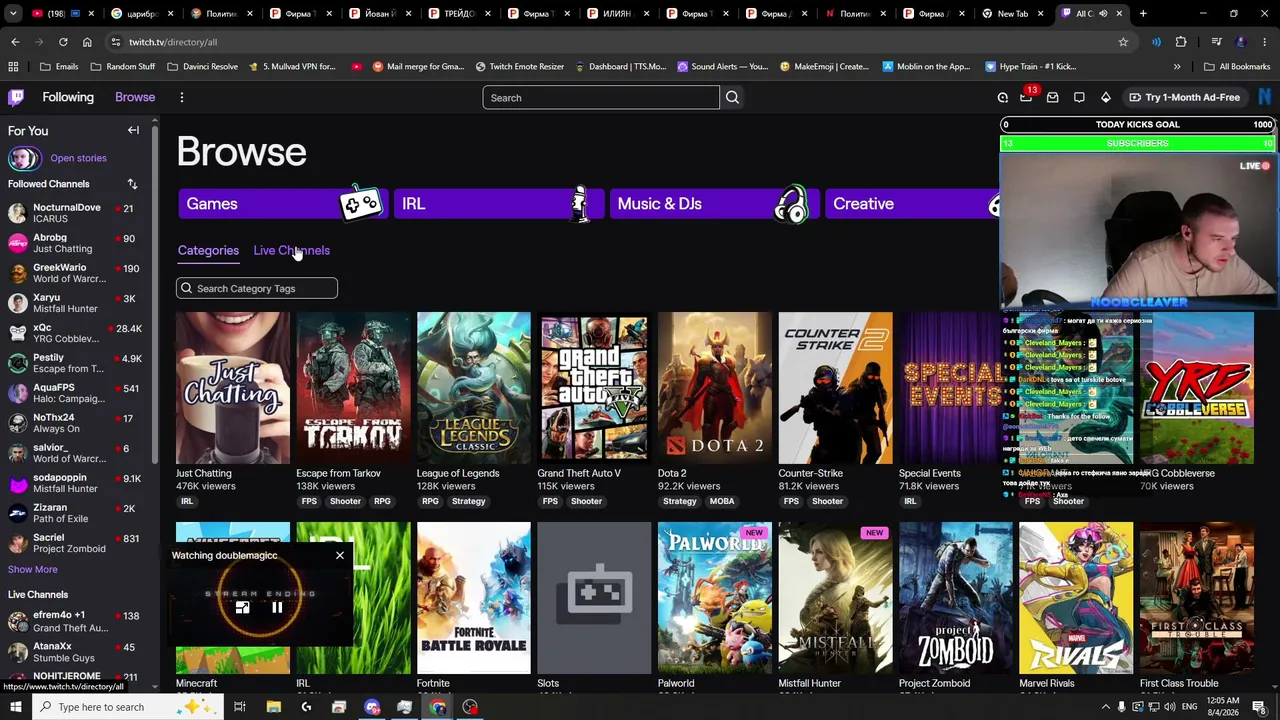Open the tab search dropdown arrow
This screenshot has height=720, width=1280.
[x=13, y=14]
